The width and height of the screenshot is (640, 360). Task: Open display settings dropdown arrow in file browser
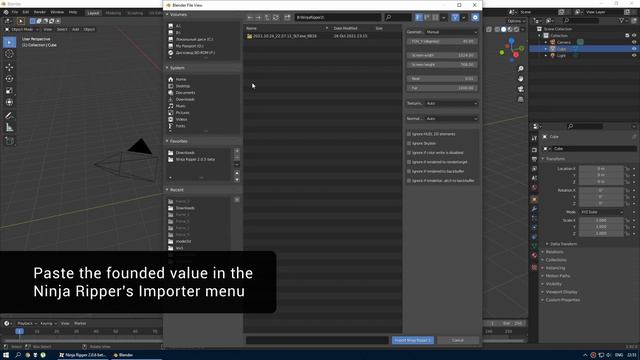click(x=444, y=18)
